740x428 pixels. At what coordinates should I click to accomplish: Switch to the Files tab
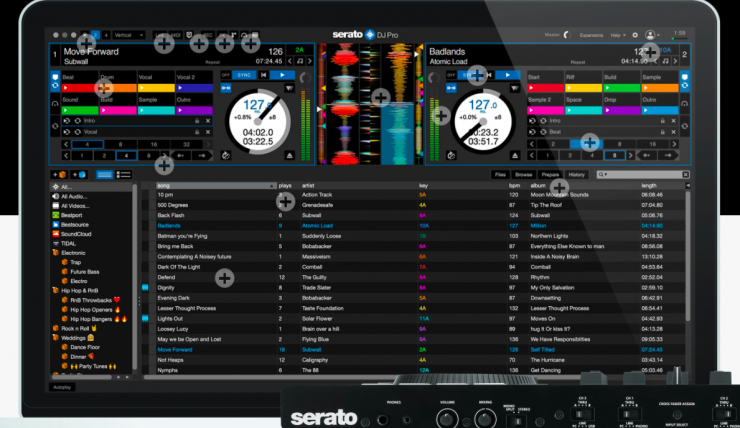pos(500,175)
